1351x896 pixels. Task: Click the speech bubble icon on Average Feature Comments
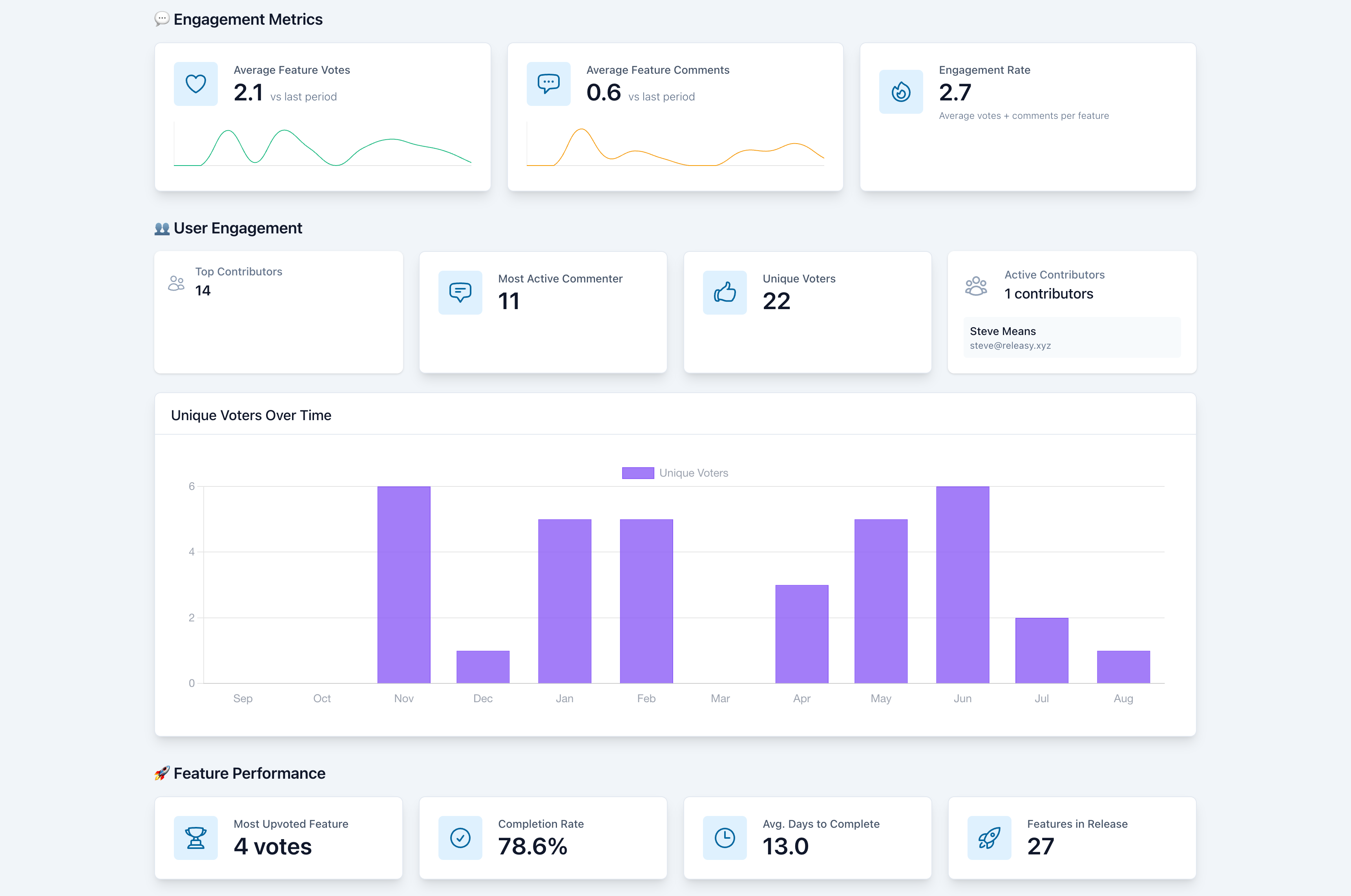548,84
